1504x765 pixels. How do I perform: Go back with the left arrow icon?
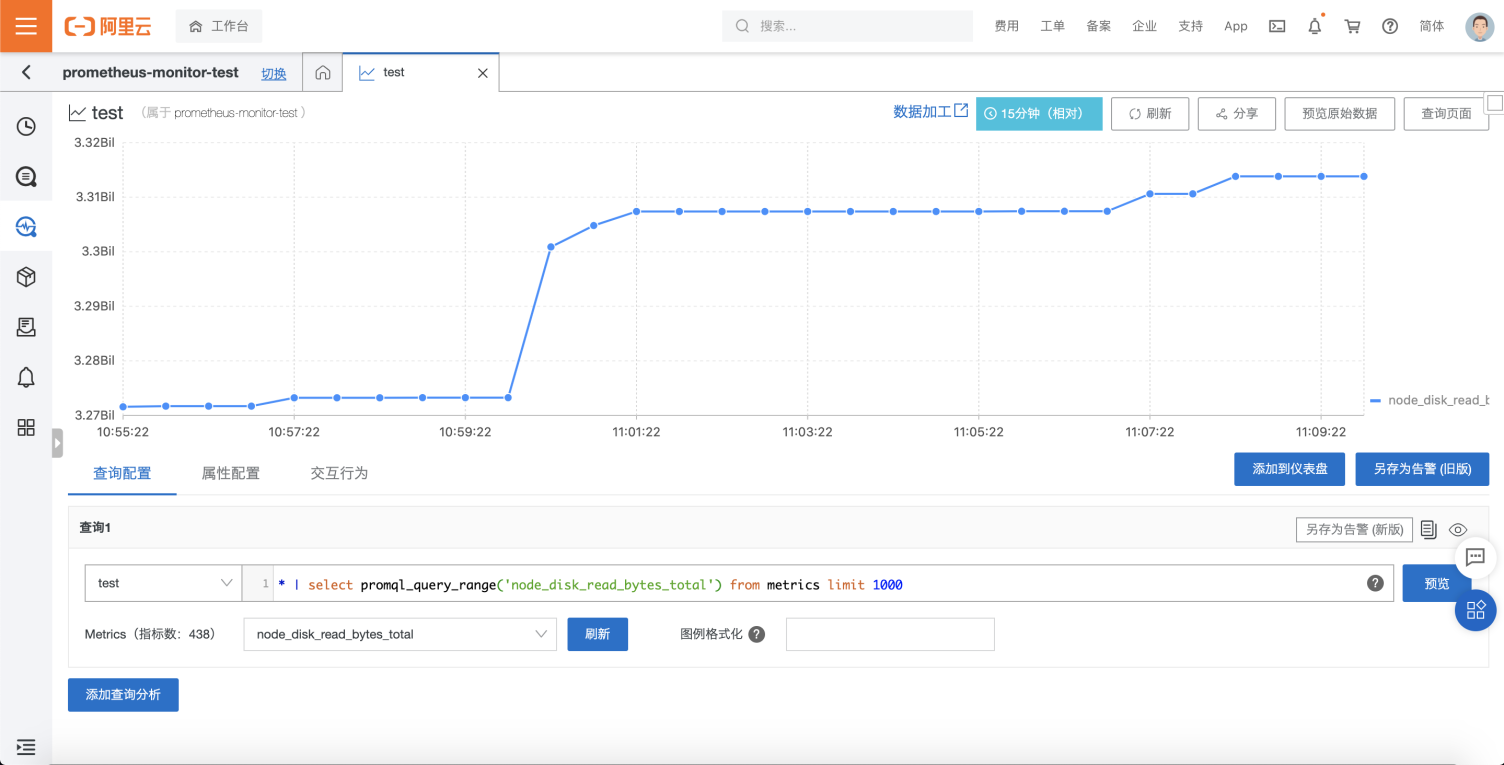pos(26,72)
